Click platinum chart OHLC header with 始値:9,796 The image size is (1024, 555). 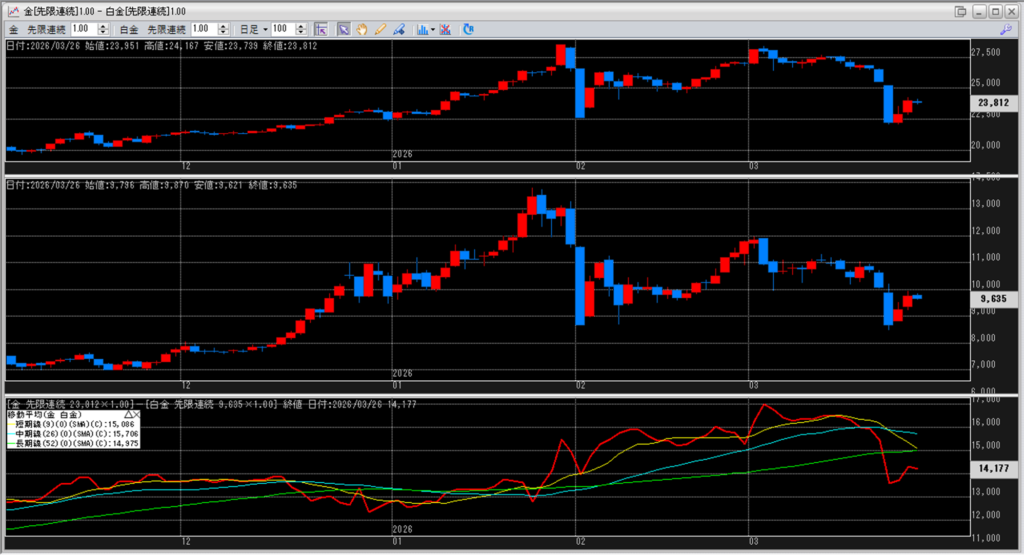(x=152, y=185)
